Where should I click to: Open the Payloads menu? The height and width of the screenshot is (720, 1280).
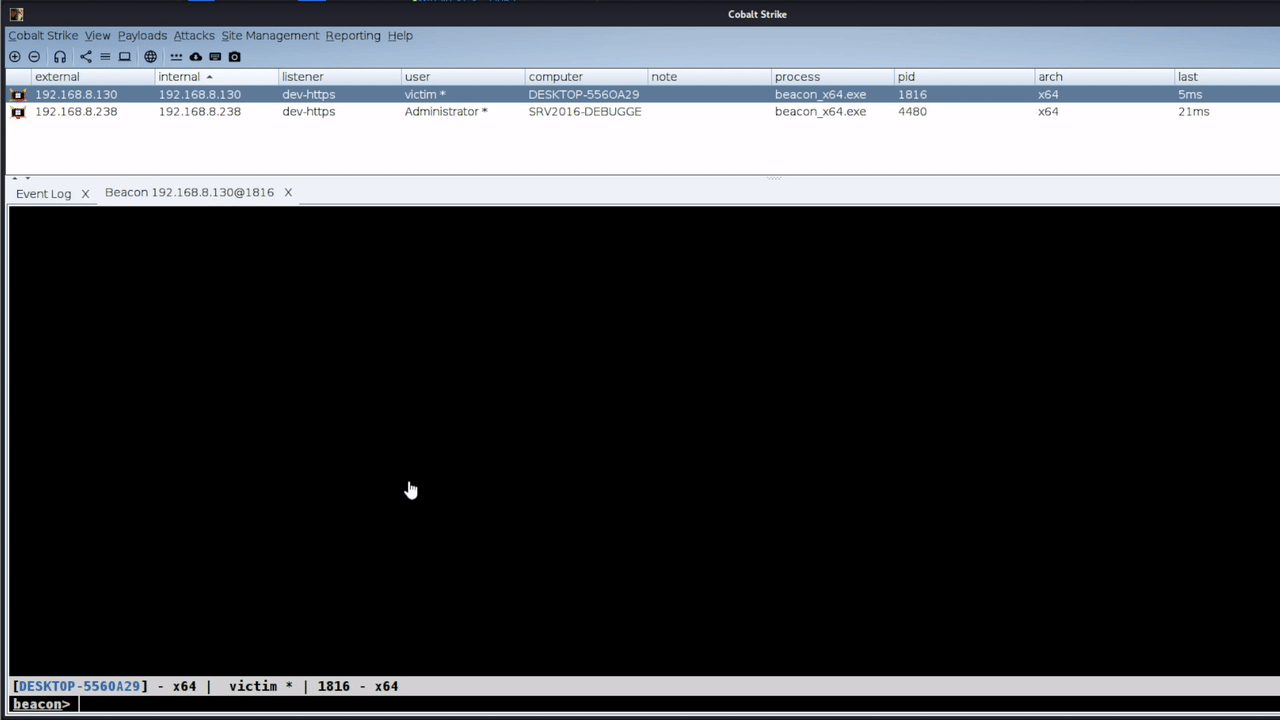point(142,35)
